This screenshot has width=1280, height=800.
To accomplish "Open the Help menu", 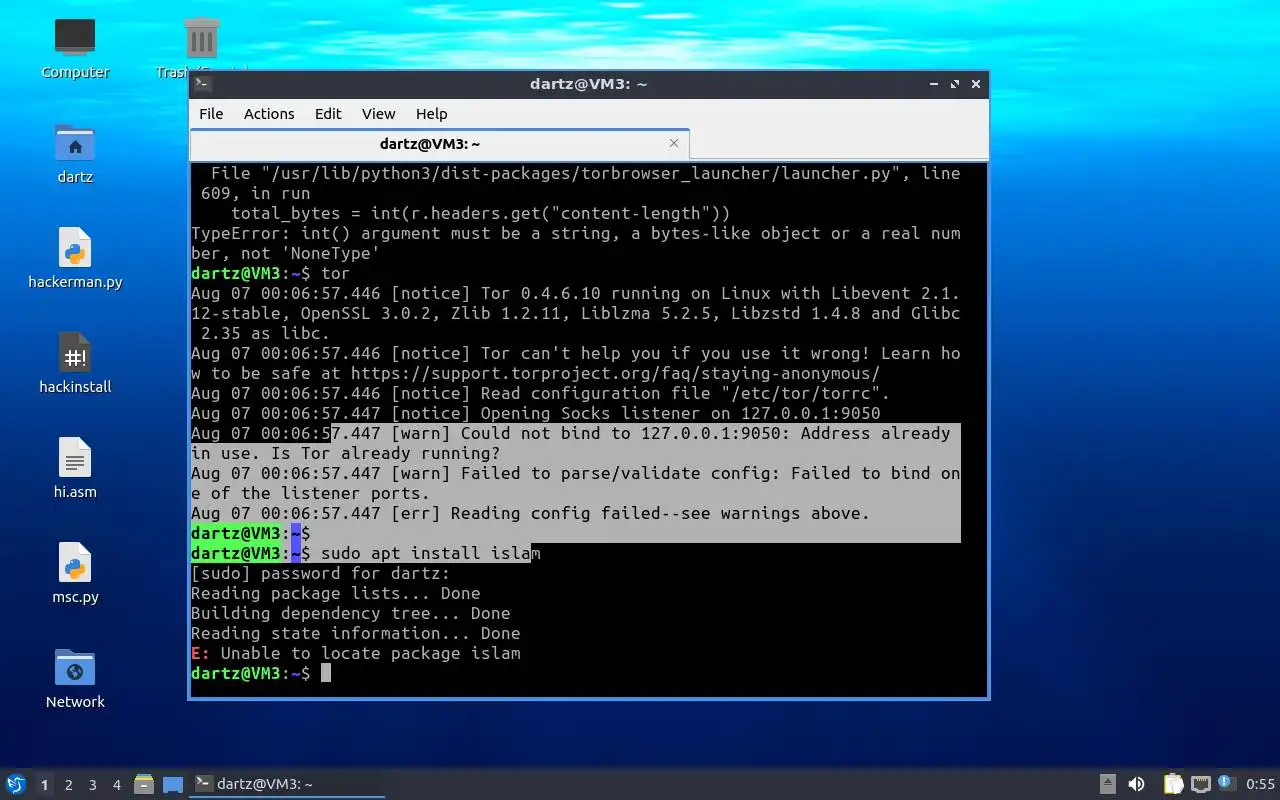I will tap(432, 114).
